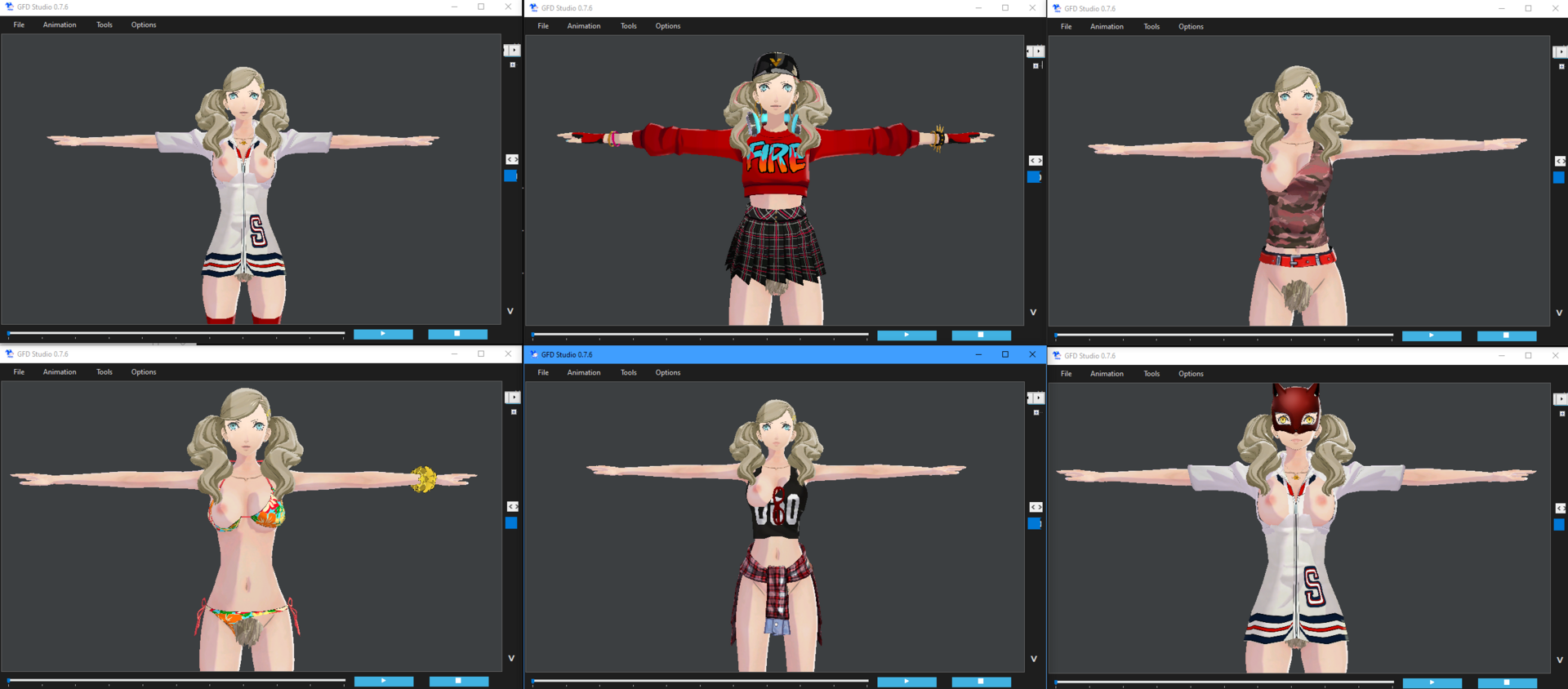Expand the tree node plus in FIRE sweater window
The height and width of the screenshot is (689, 1568).
pyautogui.click(x=1036, y=66)
